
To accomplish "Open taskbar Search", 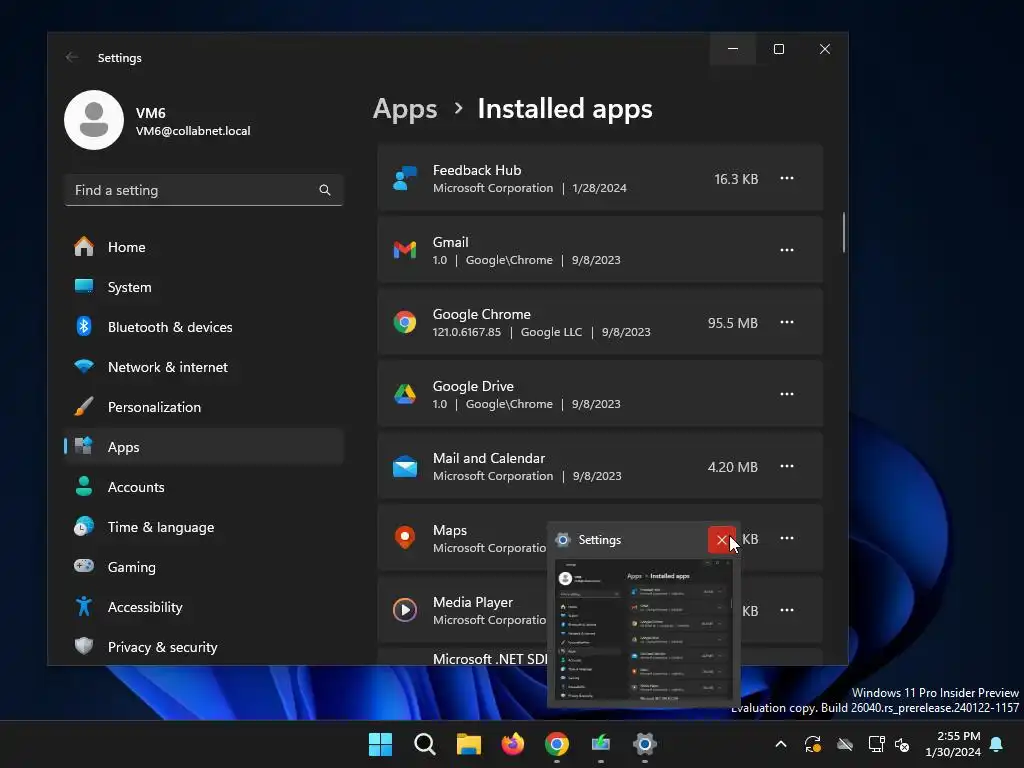I will click(424, 744).
